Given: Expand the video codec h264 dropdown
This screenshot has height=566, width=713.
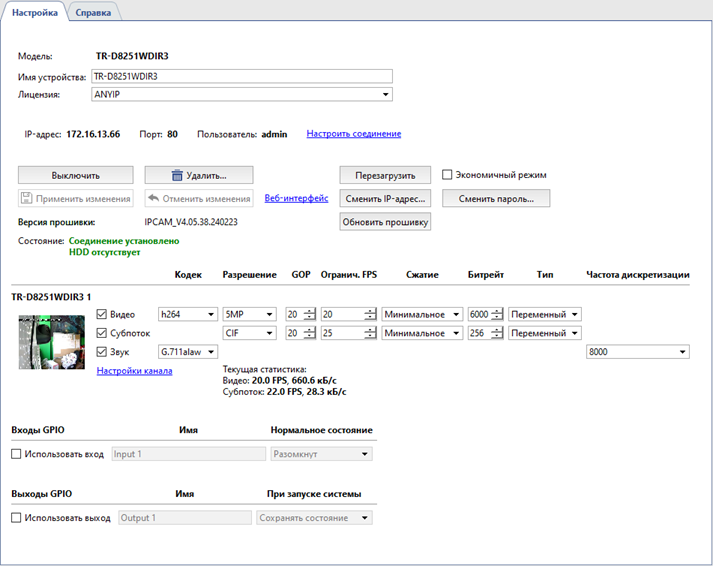Looking at the screenshot, I should [x=188, y=314].
